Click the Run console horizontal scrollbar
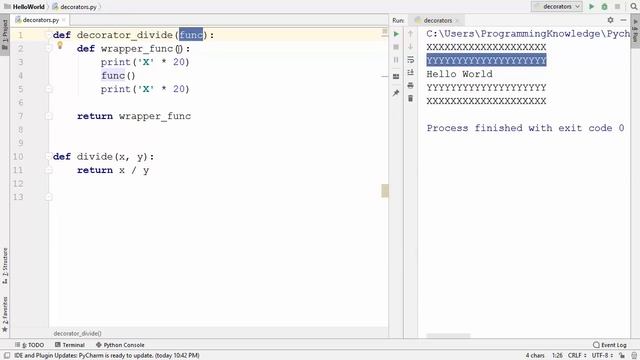Screen dimensions: 640x360 [x=448, y=336]
